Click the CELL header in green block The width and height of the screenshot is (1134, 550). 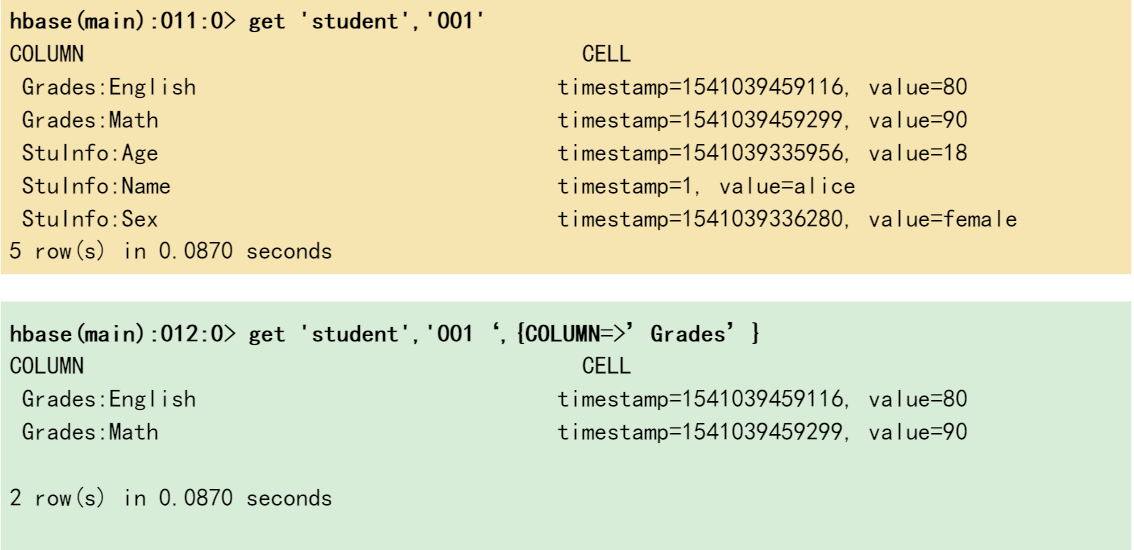click(606, 366)
